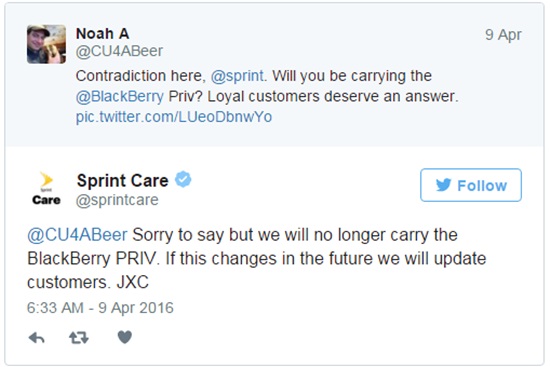Open pic.twitter.com/LUeoDbnwYo image link
The width and height of the screenshot is (550, 367).
point(174,117)
